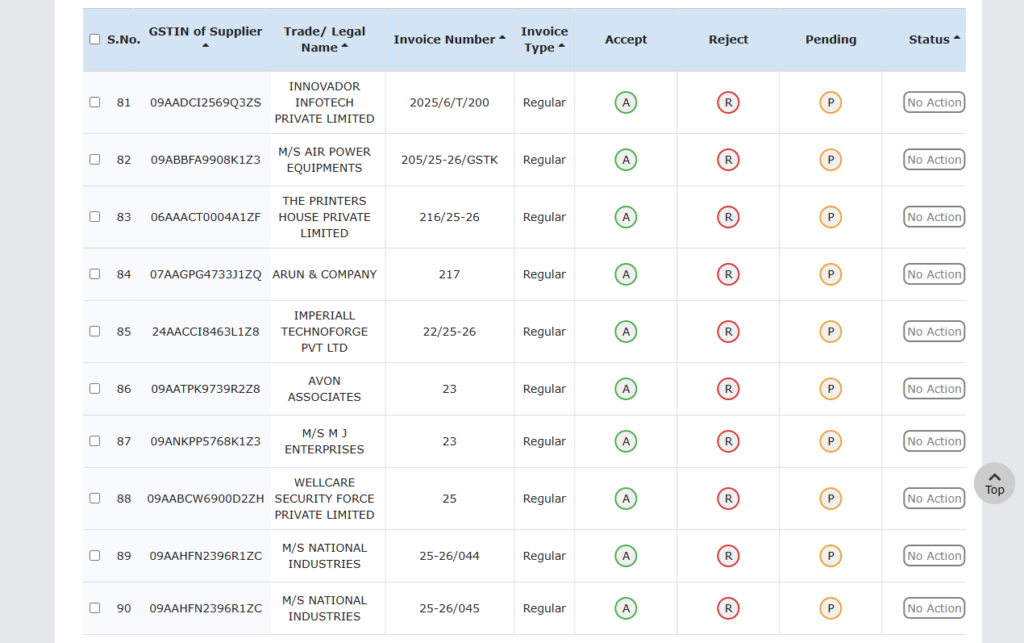Click the No Action status for row 84

934,274
